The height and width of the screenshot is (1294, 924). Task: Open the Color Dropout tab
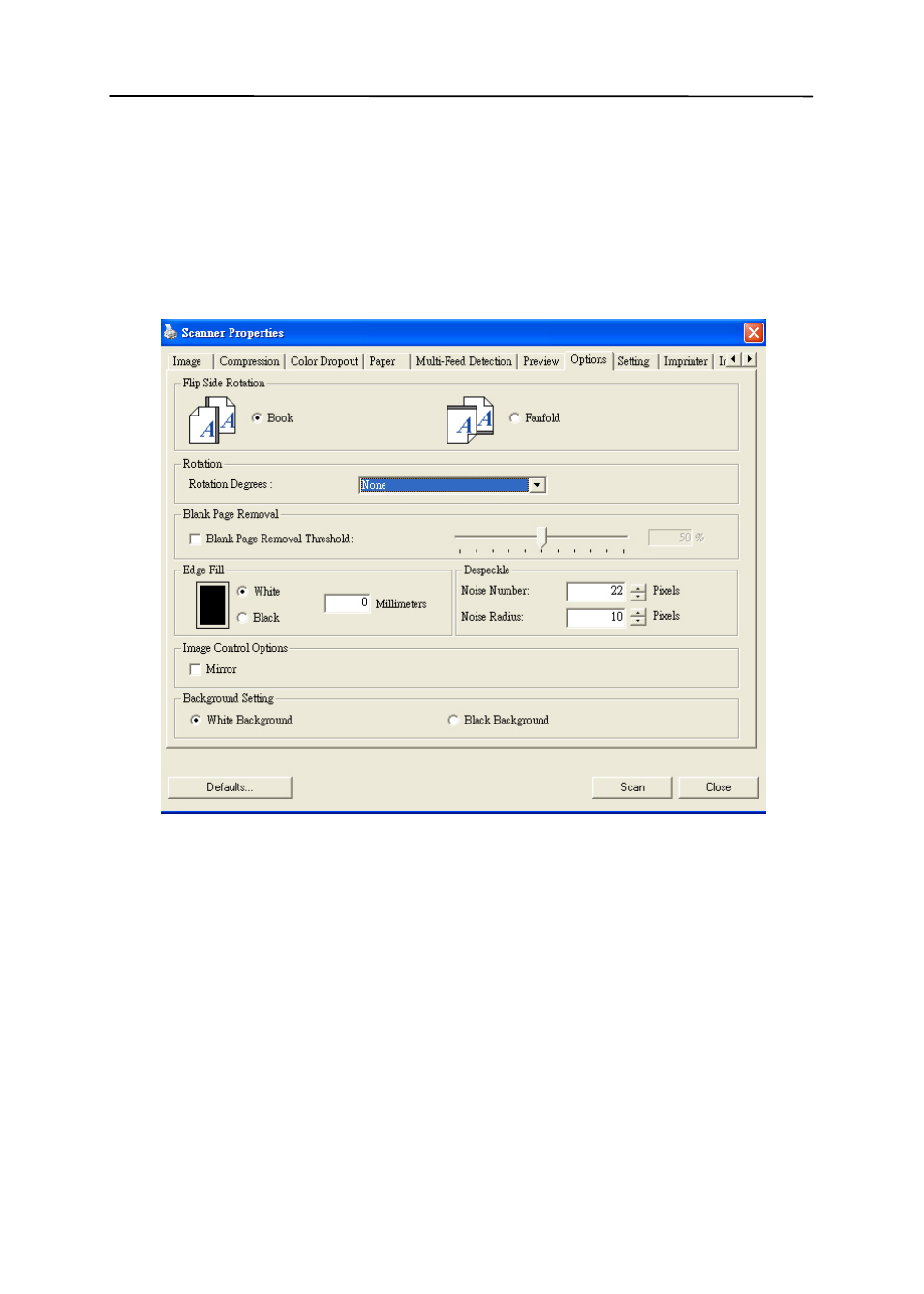click(x=324, y=361)
